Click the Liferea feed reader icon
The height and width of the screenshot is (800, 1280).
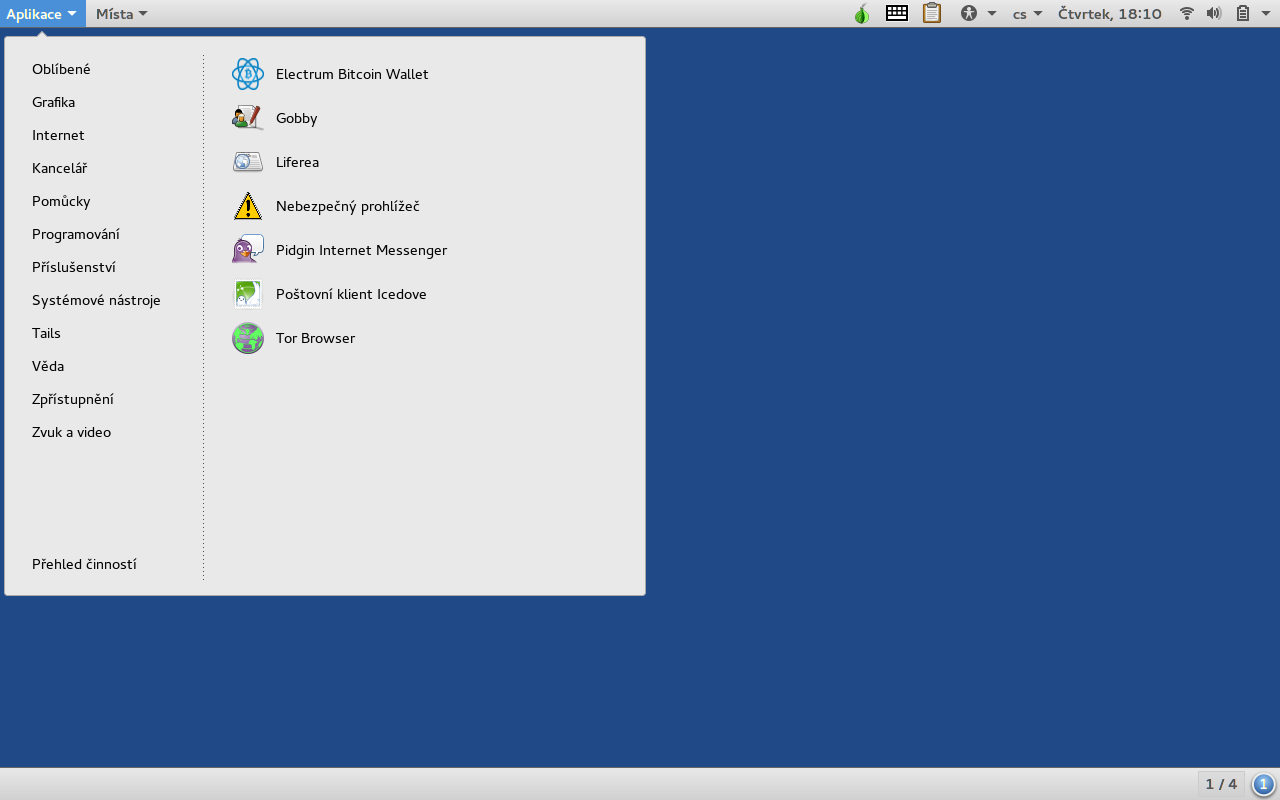[248, 162]
